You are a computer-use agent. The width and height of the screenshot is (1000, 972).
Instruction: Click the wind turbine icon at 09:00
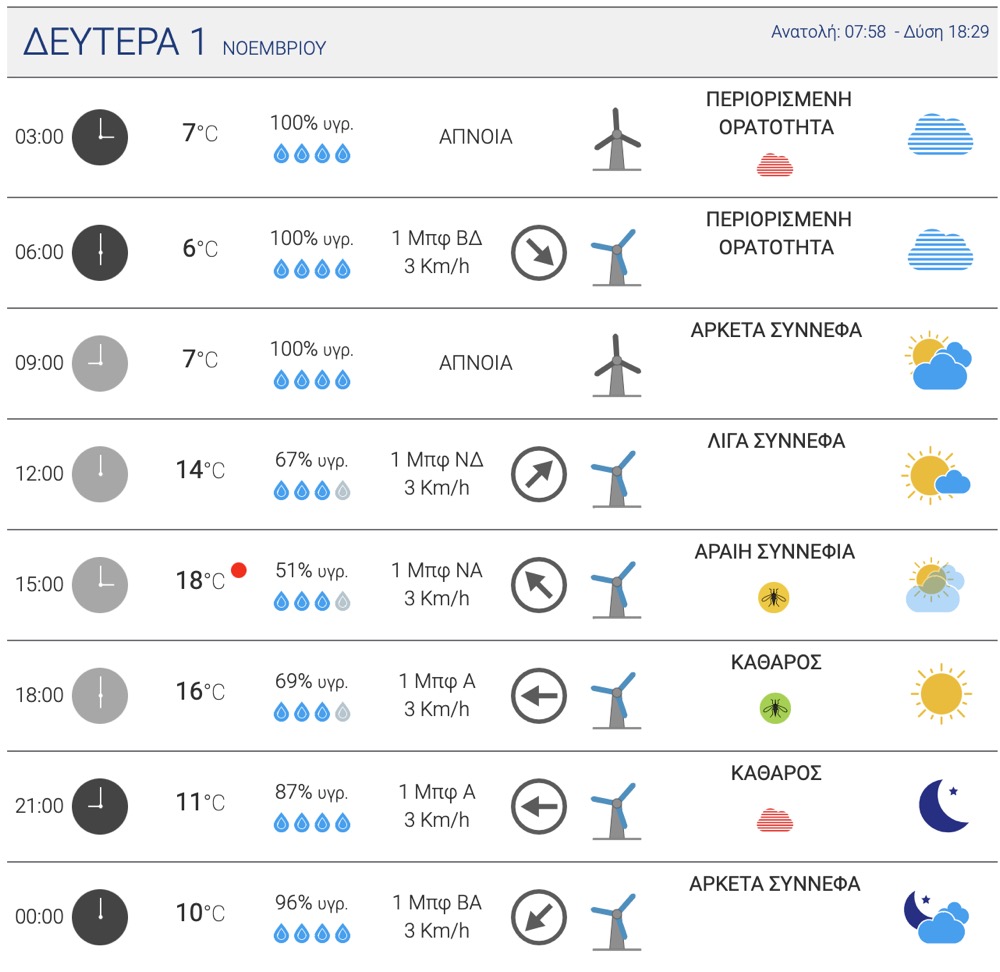tap(617, 365)
